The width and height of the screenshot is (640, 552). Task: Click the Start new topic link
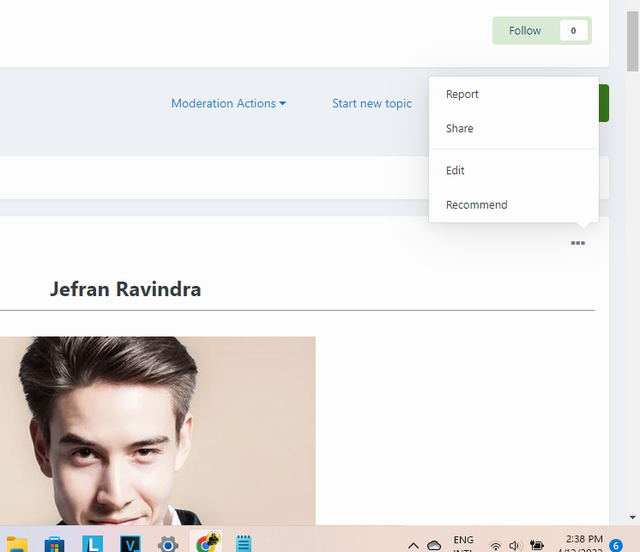pos(372,104)
